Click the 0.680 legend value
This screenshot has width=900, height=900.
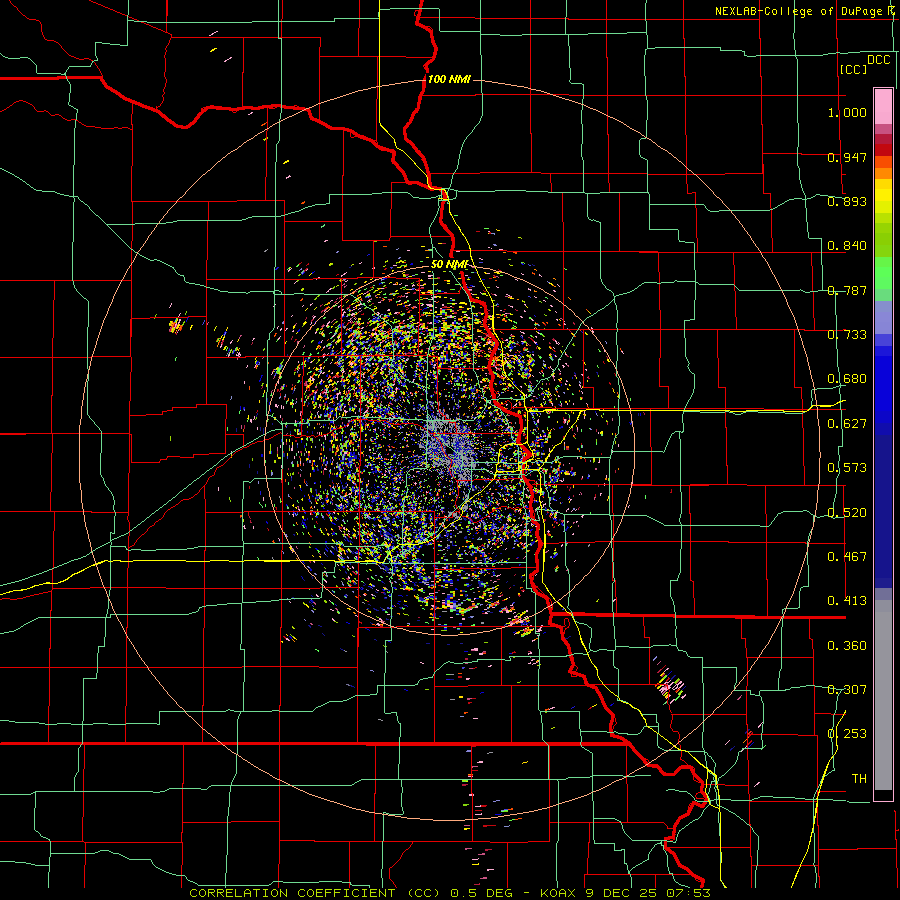tap(847, 379)
